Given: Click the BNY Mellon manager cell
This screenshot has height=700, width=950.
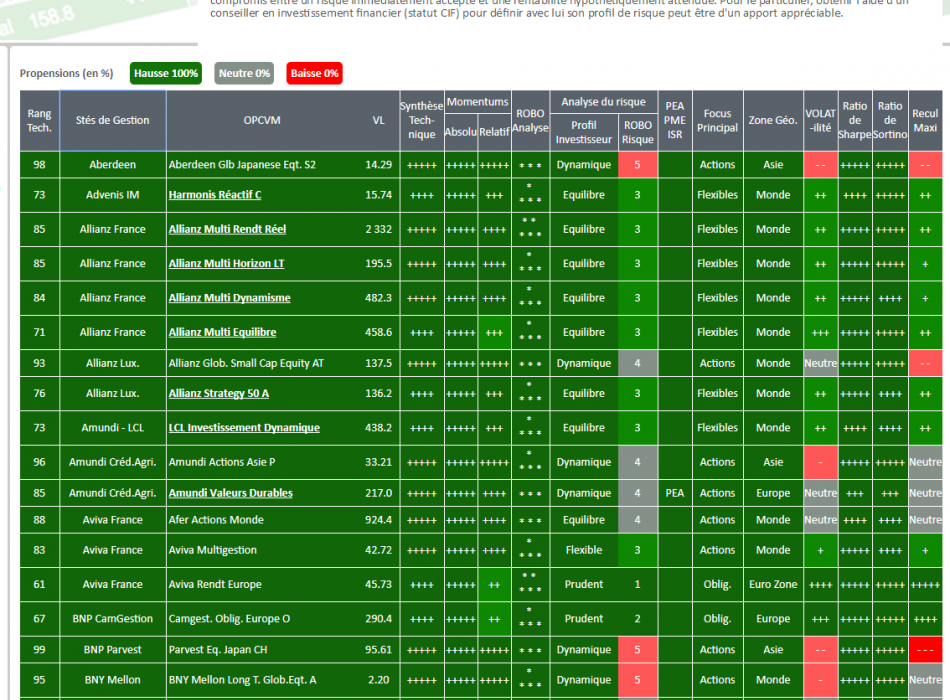Looking at the screenshot, I should tap(113, 680).
